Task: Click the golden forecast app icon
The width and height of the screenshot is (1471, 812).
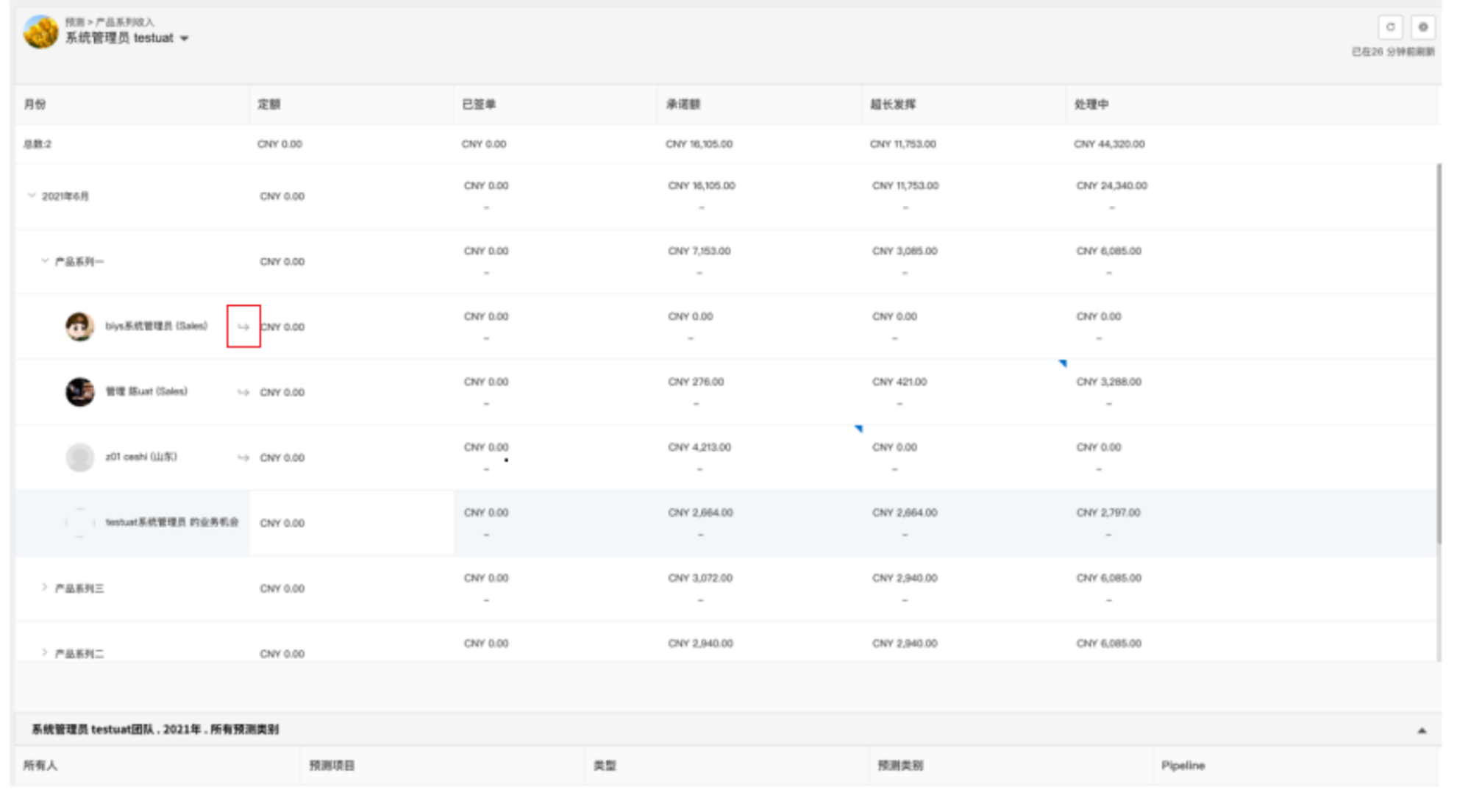Action: click(40, 32)
